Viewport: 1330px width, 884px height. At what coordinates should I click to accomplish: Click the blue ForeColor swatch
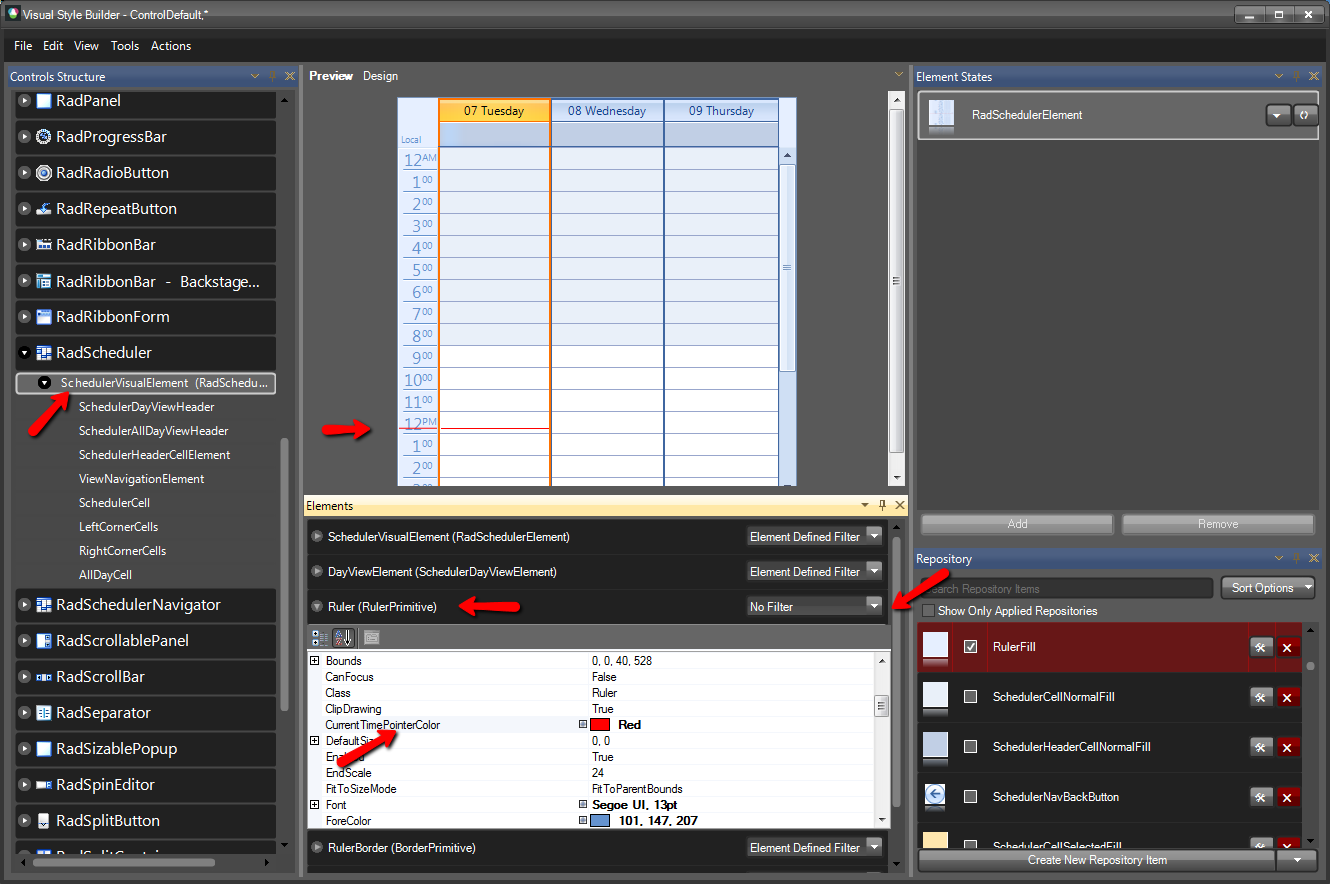point(600,821)
